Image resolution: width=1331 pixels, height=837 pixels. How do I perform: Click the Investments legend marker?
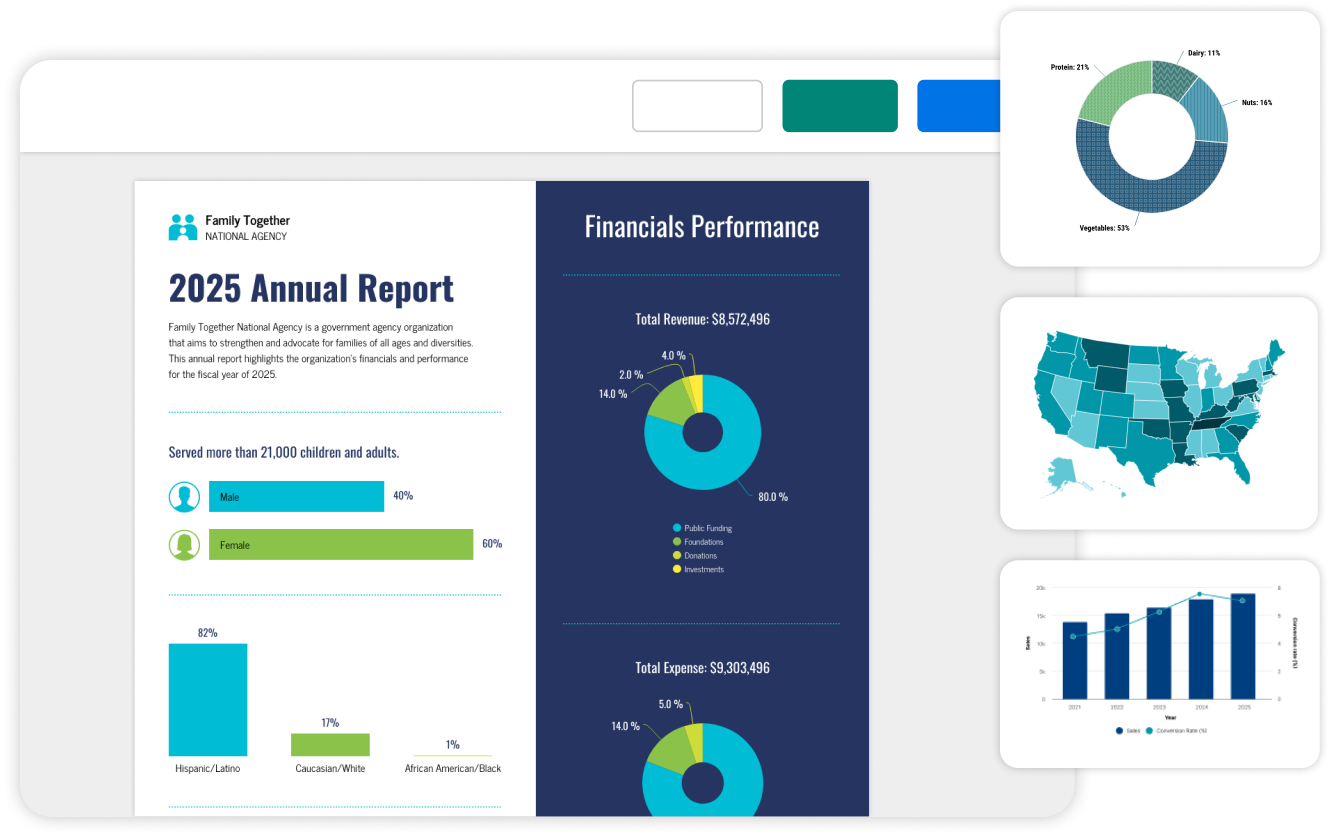pyautogui.click(x=678, y=569)
